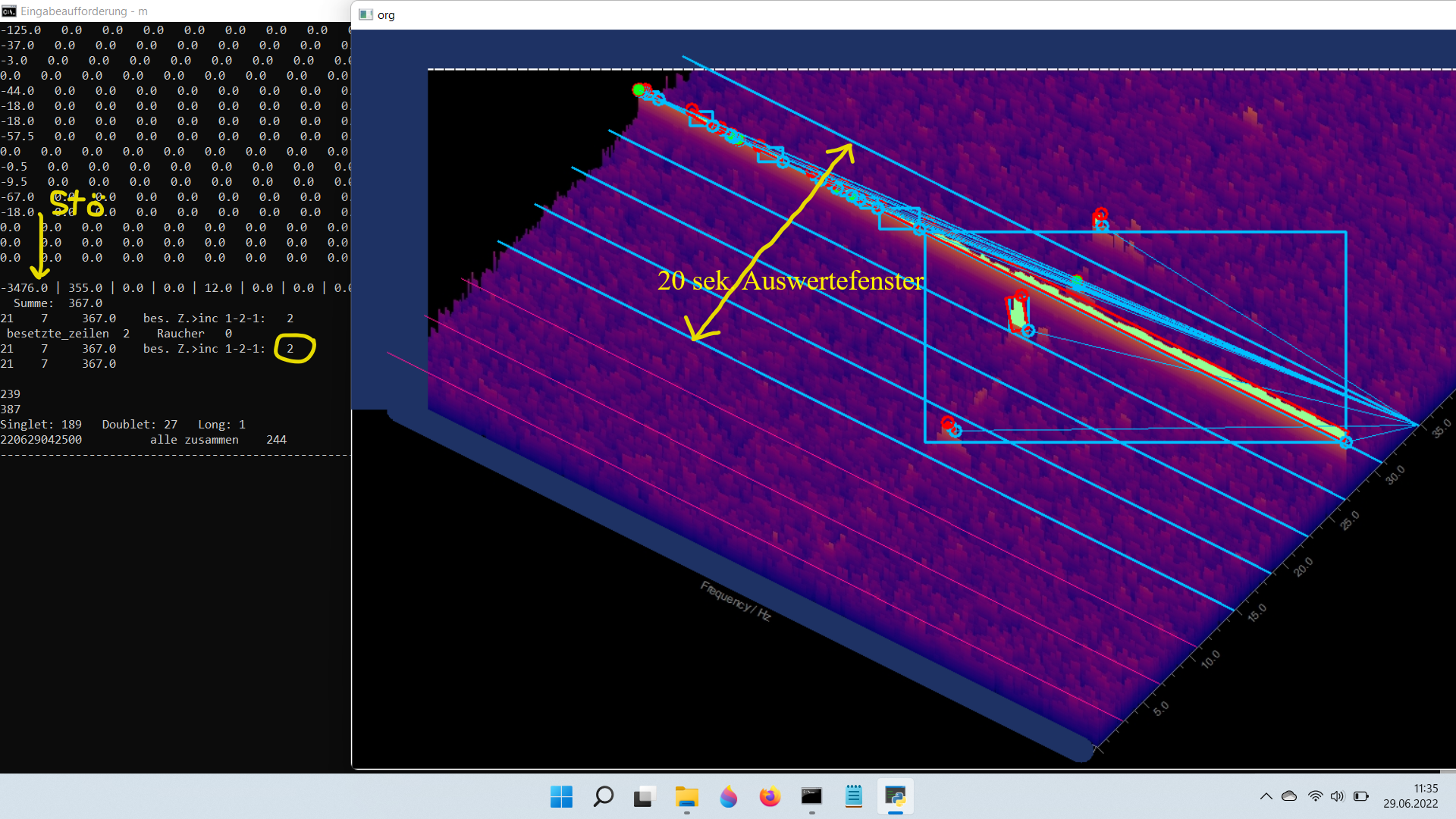Open taskbar Search
Viewport: 1456px width, 819px height.
[x=604, y=796]
